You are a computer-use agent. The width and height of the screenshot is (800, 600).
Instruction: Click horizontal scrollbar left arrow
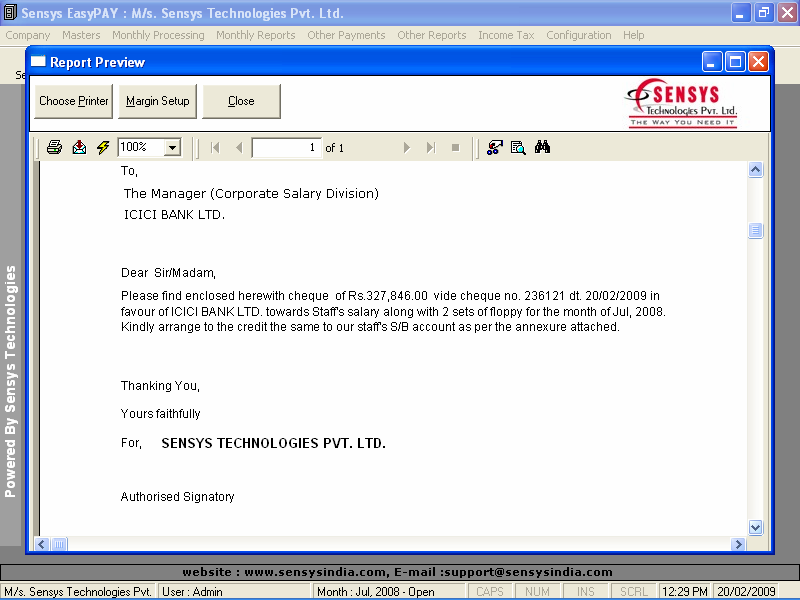tap(42, 544)
